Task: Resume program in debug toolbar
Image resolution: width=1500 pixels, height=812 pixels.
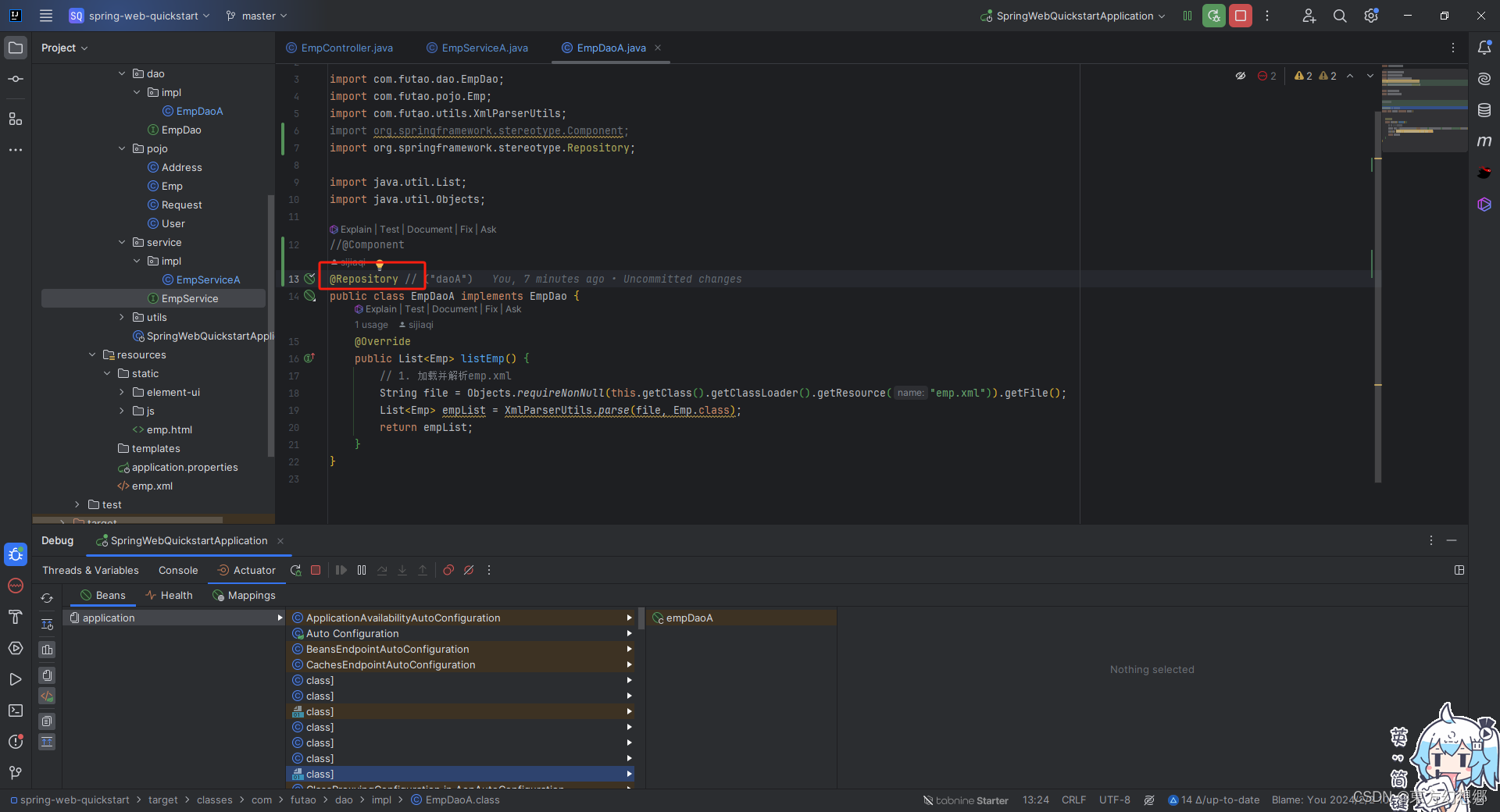Action: point(341,570)
